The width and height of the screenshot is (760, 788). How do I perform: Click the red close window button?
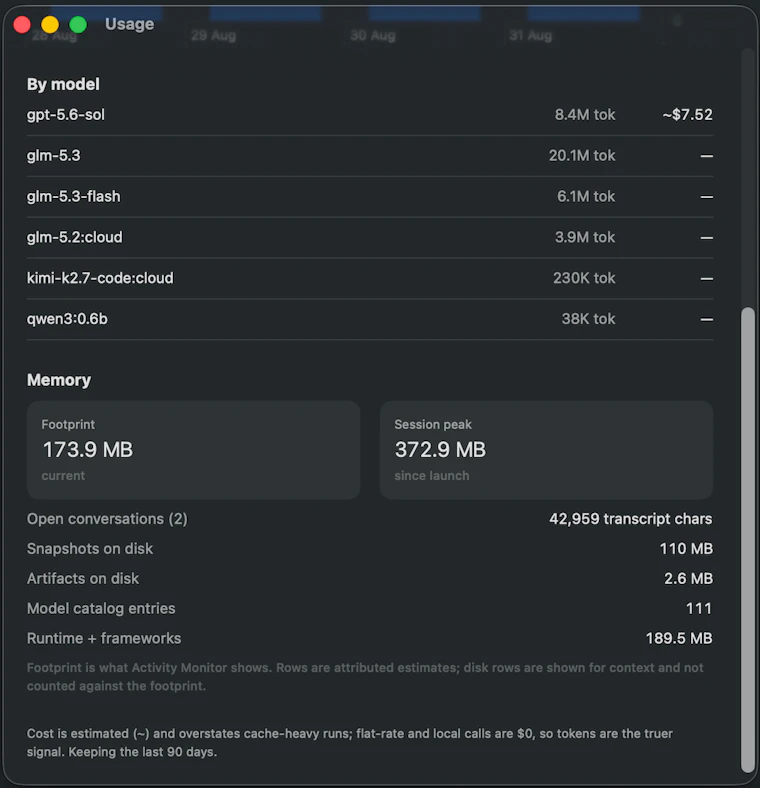pos(22,24)
